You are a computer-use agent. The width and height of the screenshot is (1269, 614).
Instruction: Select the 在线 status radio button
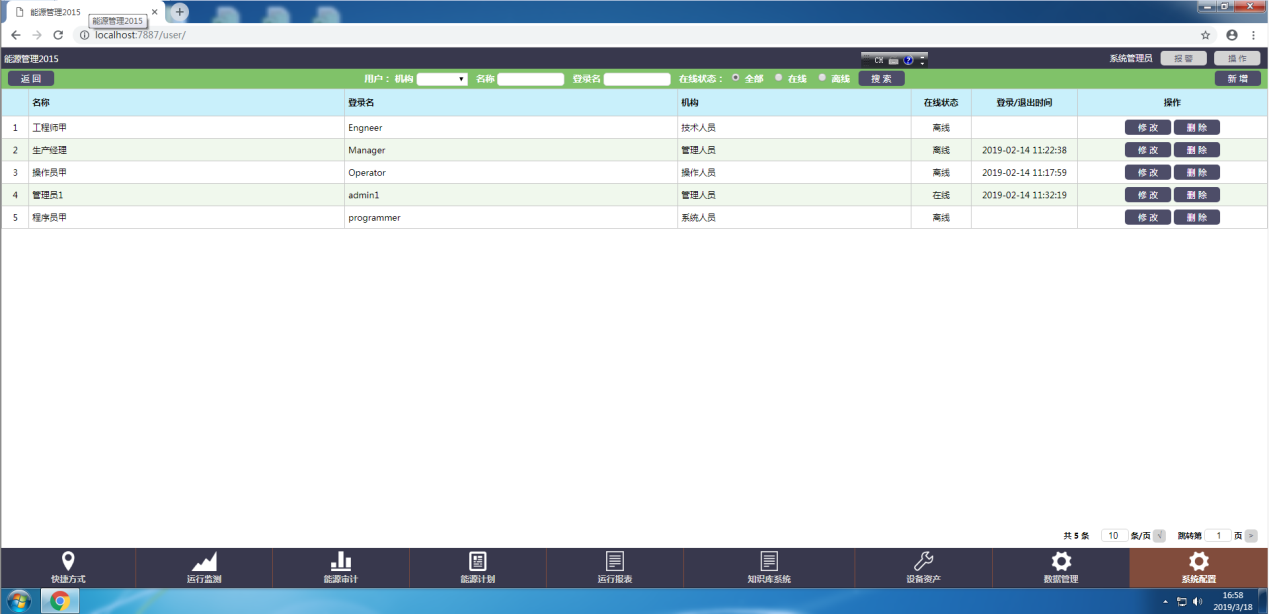779,77
